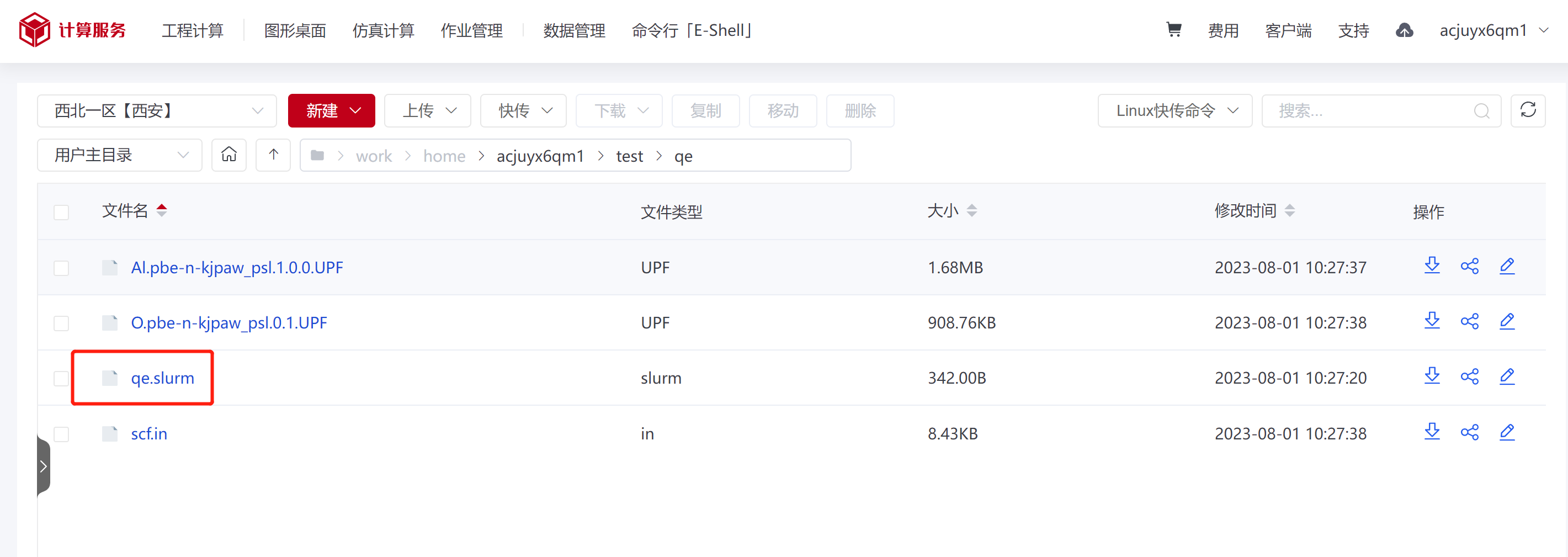
Task: Share the qe.slurm file
Action: [1469, 376]
